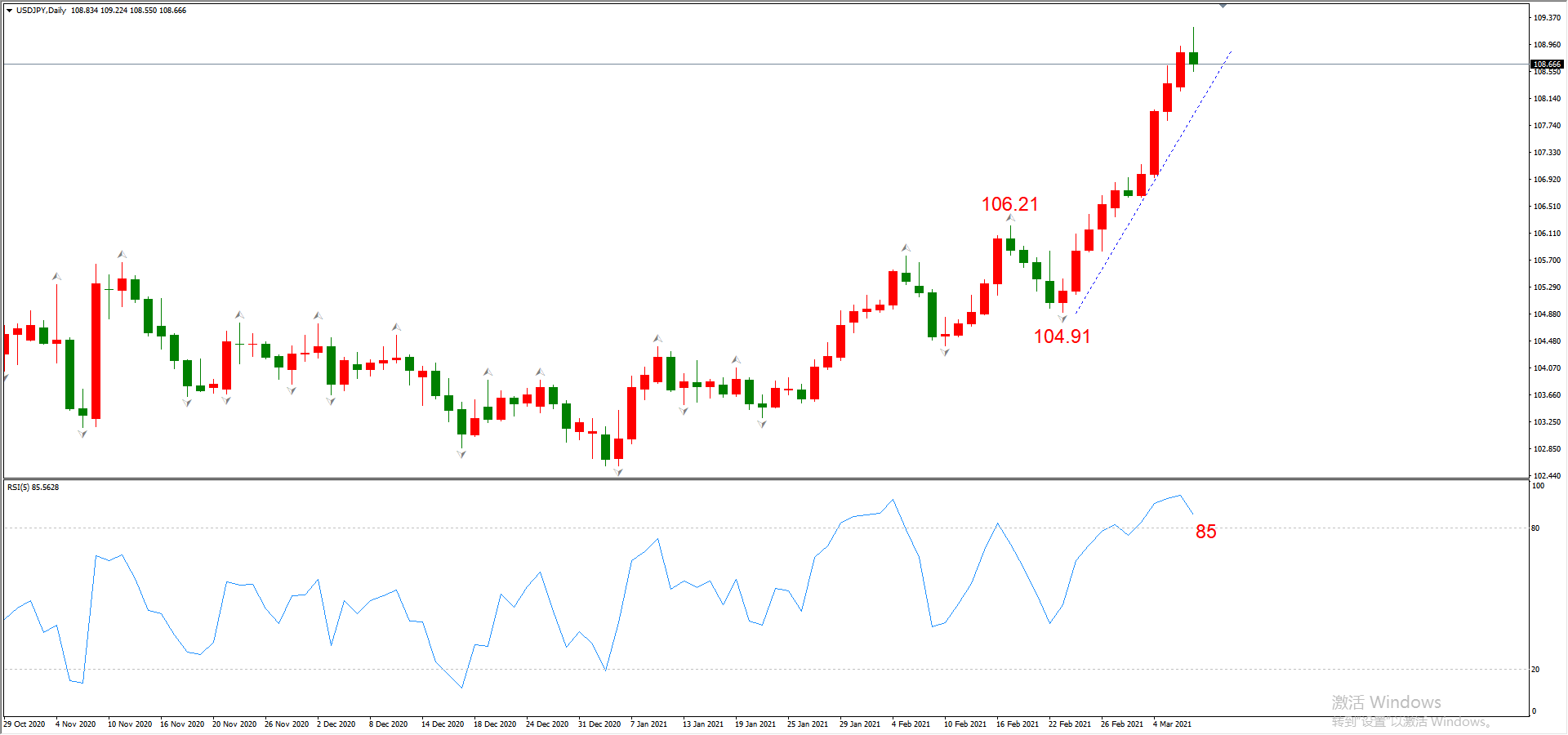
Task: Click the 4 Nov 2020 date label
Action: click(x=75, y=724)
